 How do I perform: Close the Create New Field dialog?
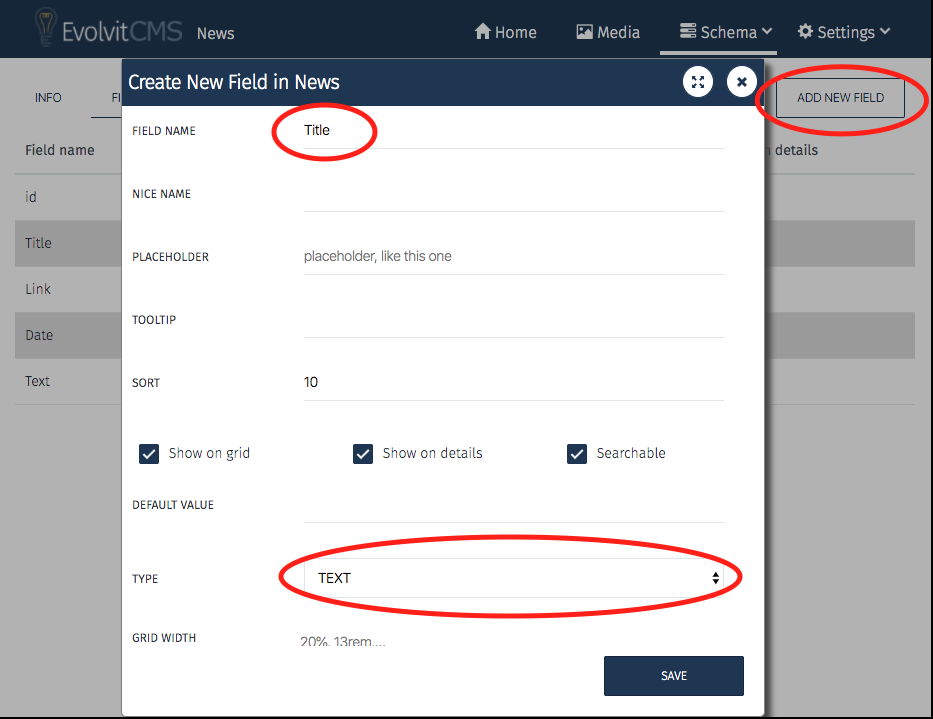pyautogui.click(x=741, y=82)
